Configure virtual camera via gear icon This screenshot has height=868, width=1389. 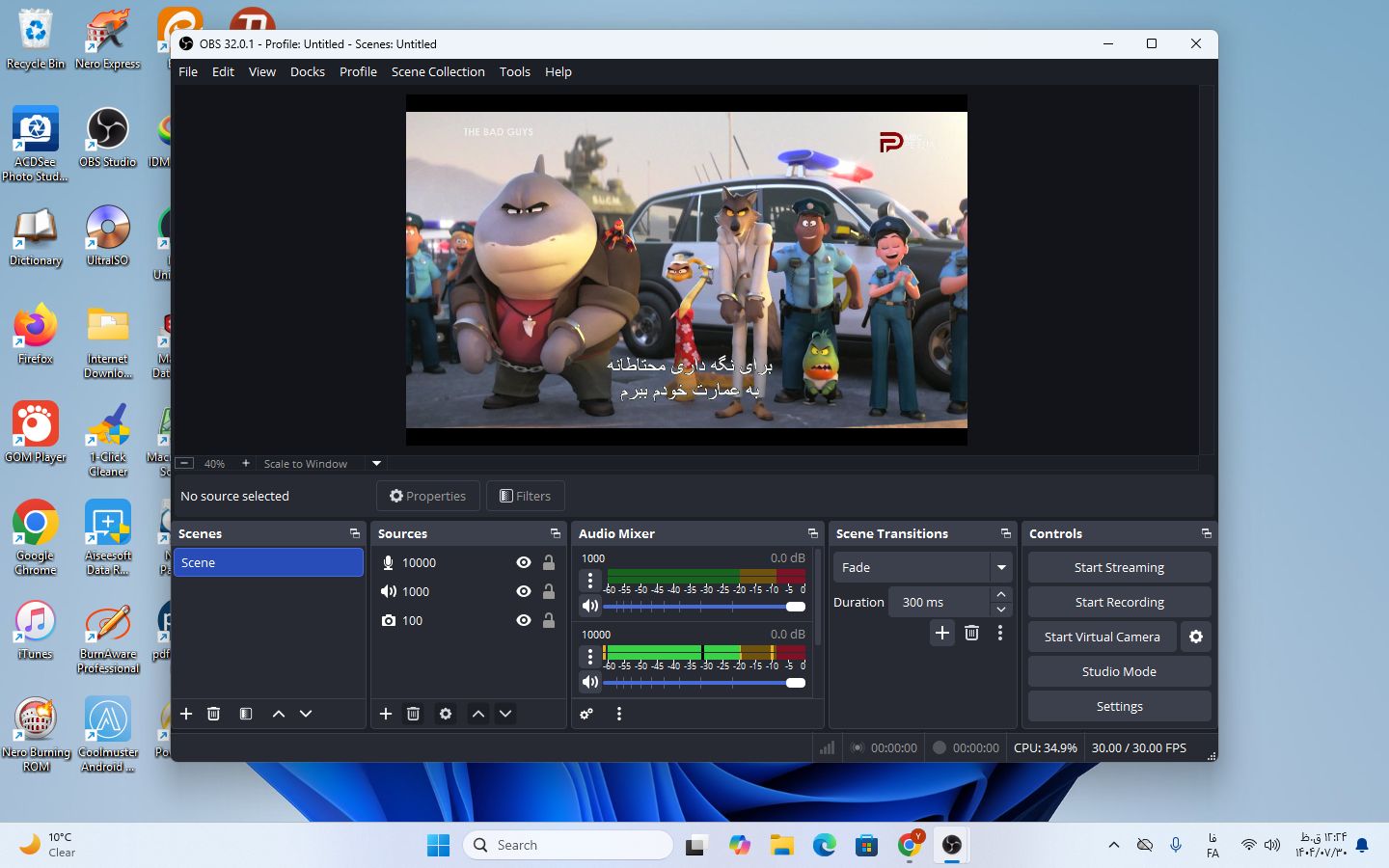[x=1196, y=637]
